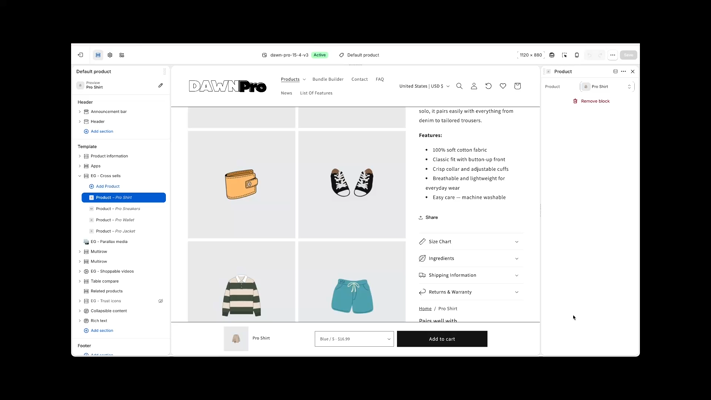Open the shopping cart icon
The width and height of the screenshot is (711, 400).
[x=517, y=86]
